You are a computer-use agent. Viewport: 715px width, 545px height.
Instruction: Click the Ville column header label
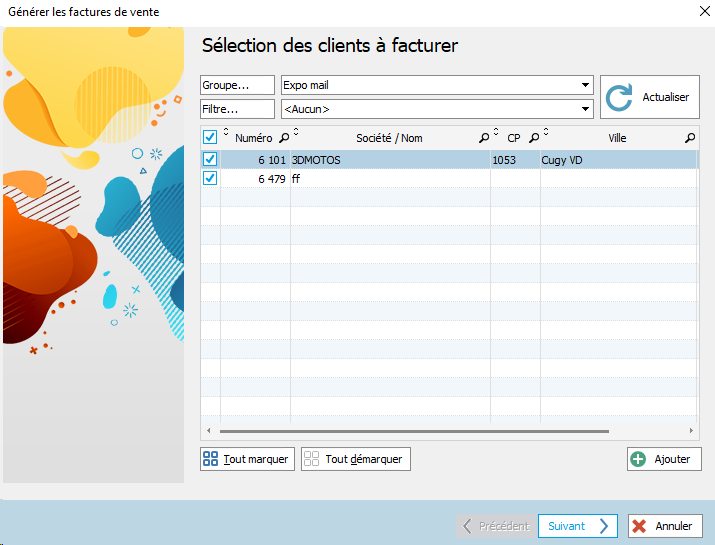click(617, 138)
